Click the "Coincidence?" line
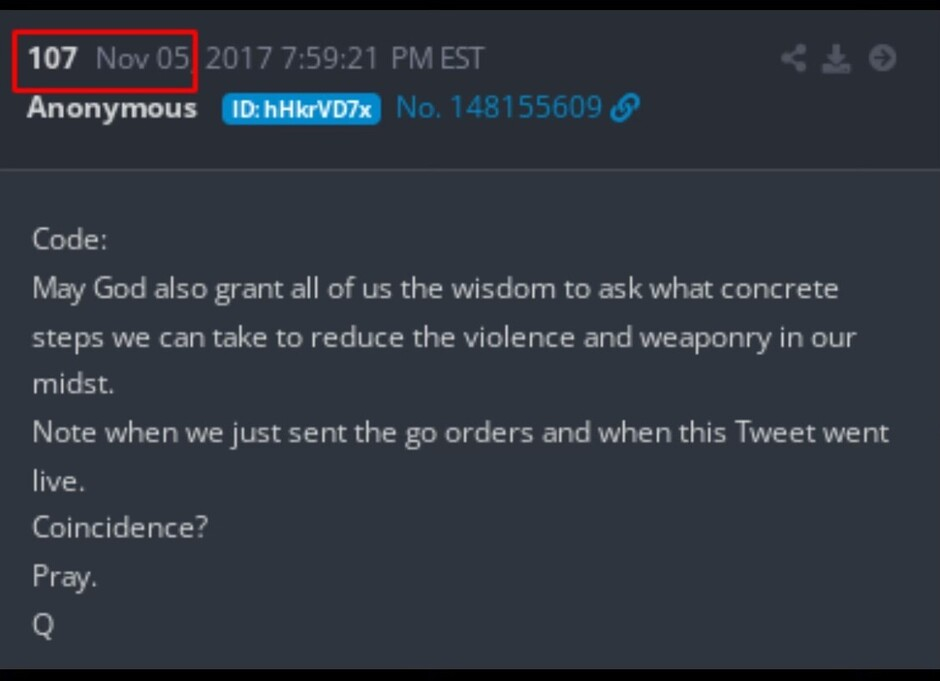 pyautogui.click(x=120, y=528)
